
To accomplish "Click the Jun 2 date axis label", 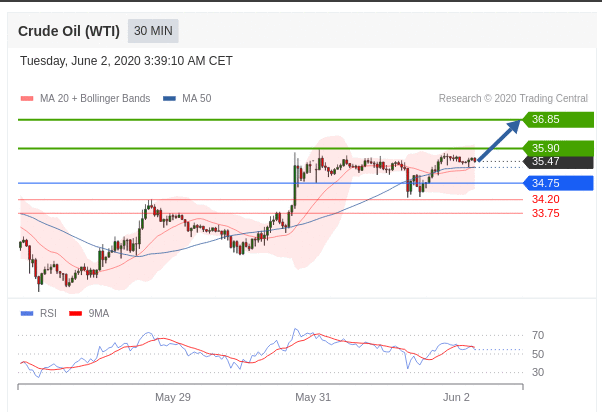I will coord(456,397).
